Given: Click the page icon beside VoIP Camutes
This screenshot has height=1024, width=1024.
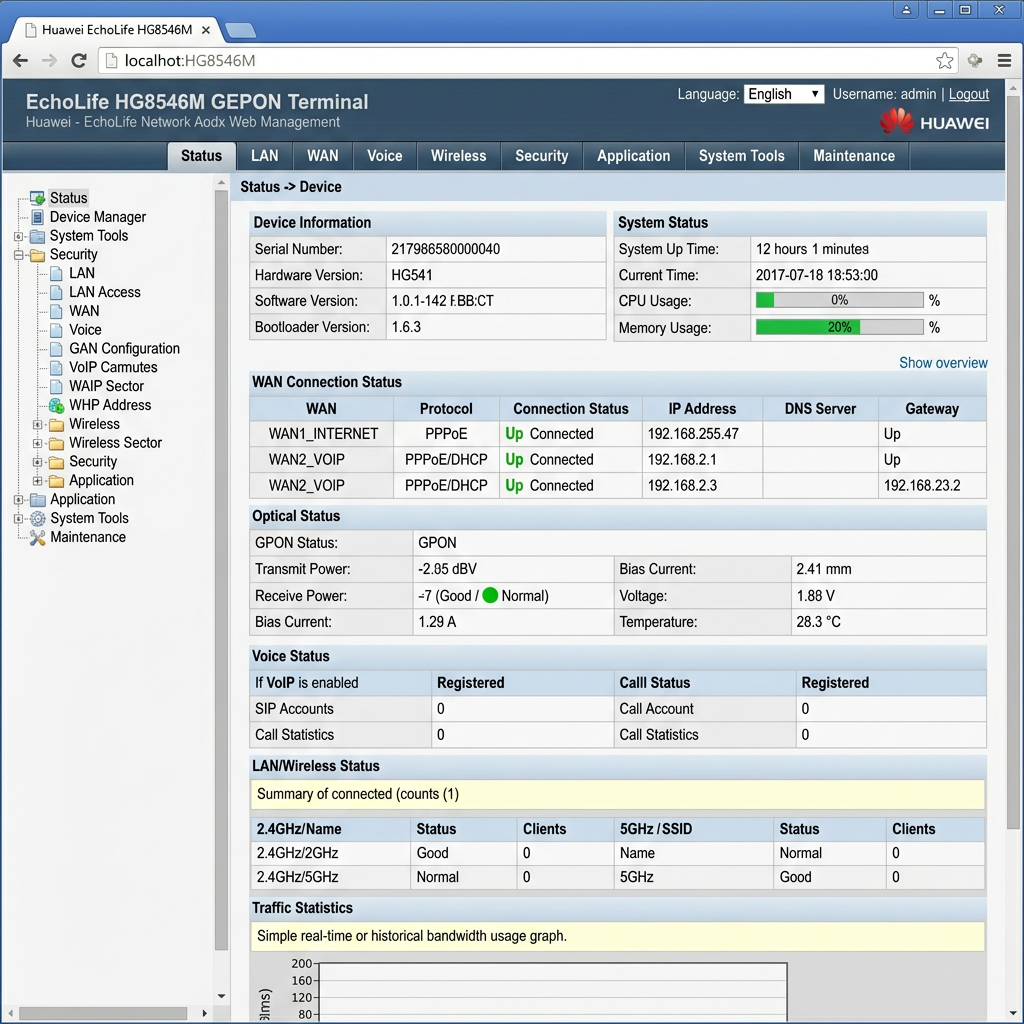Looking at the screenshot, I should (57, 368).
